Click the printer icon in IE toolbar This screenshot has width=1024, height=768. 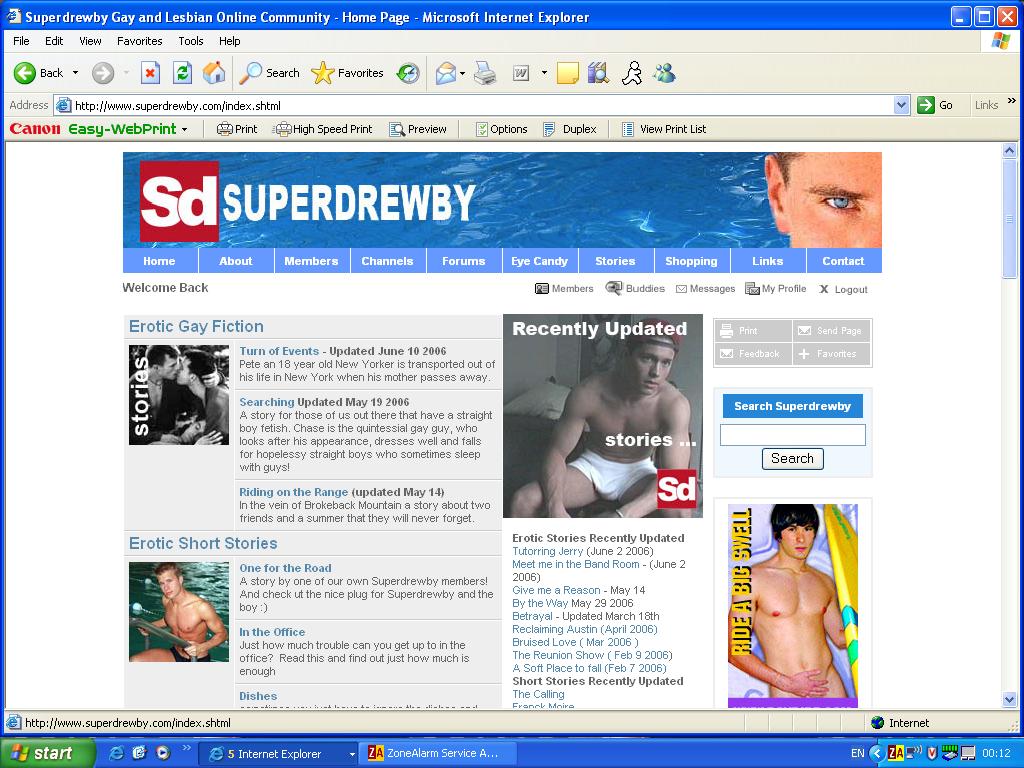click(485, 73)
